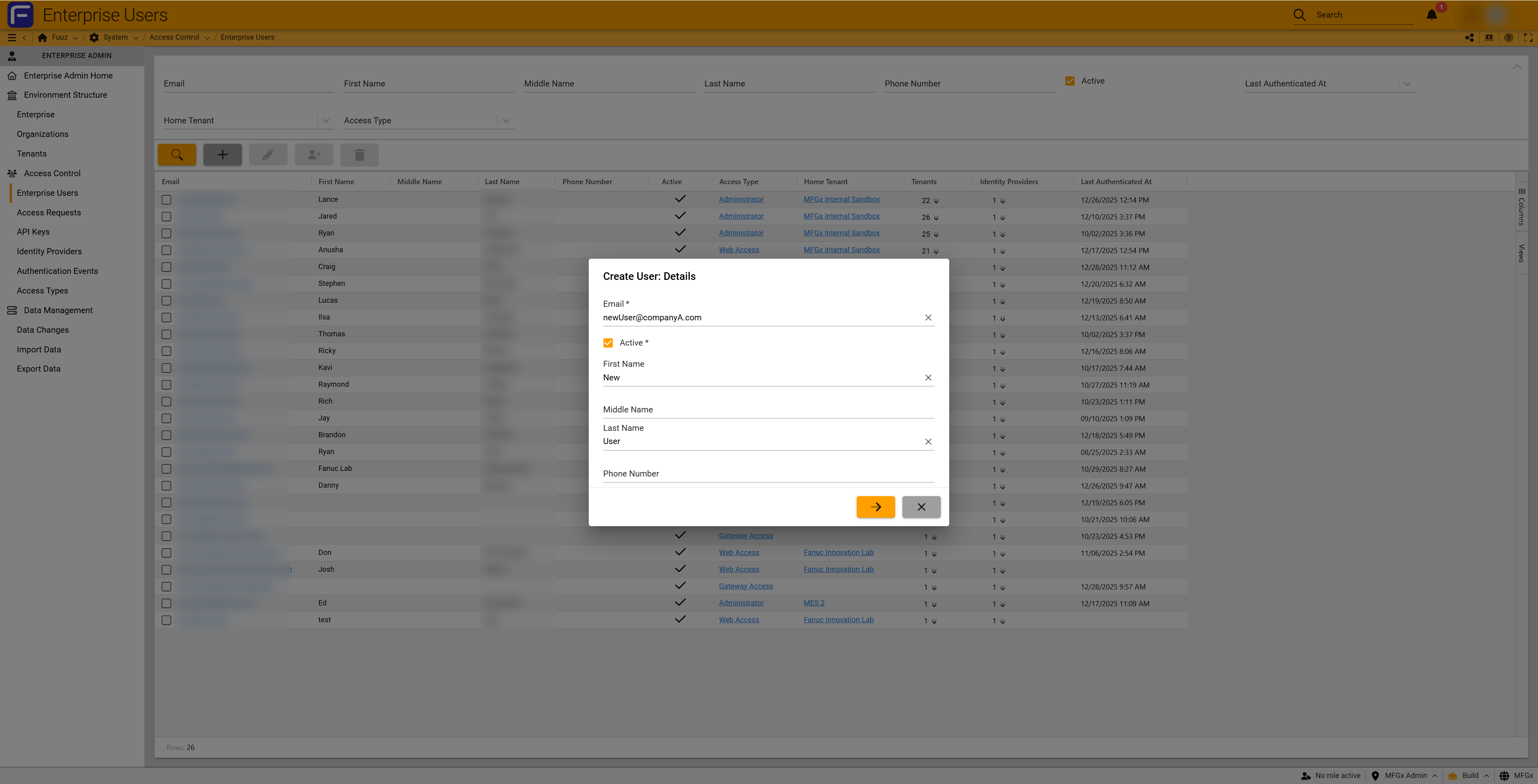Clear the Last Name field in dialog

[928, 442]
